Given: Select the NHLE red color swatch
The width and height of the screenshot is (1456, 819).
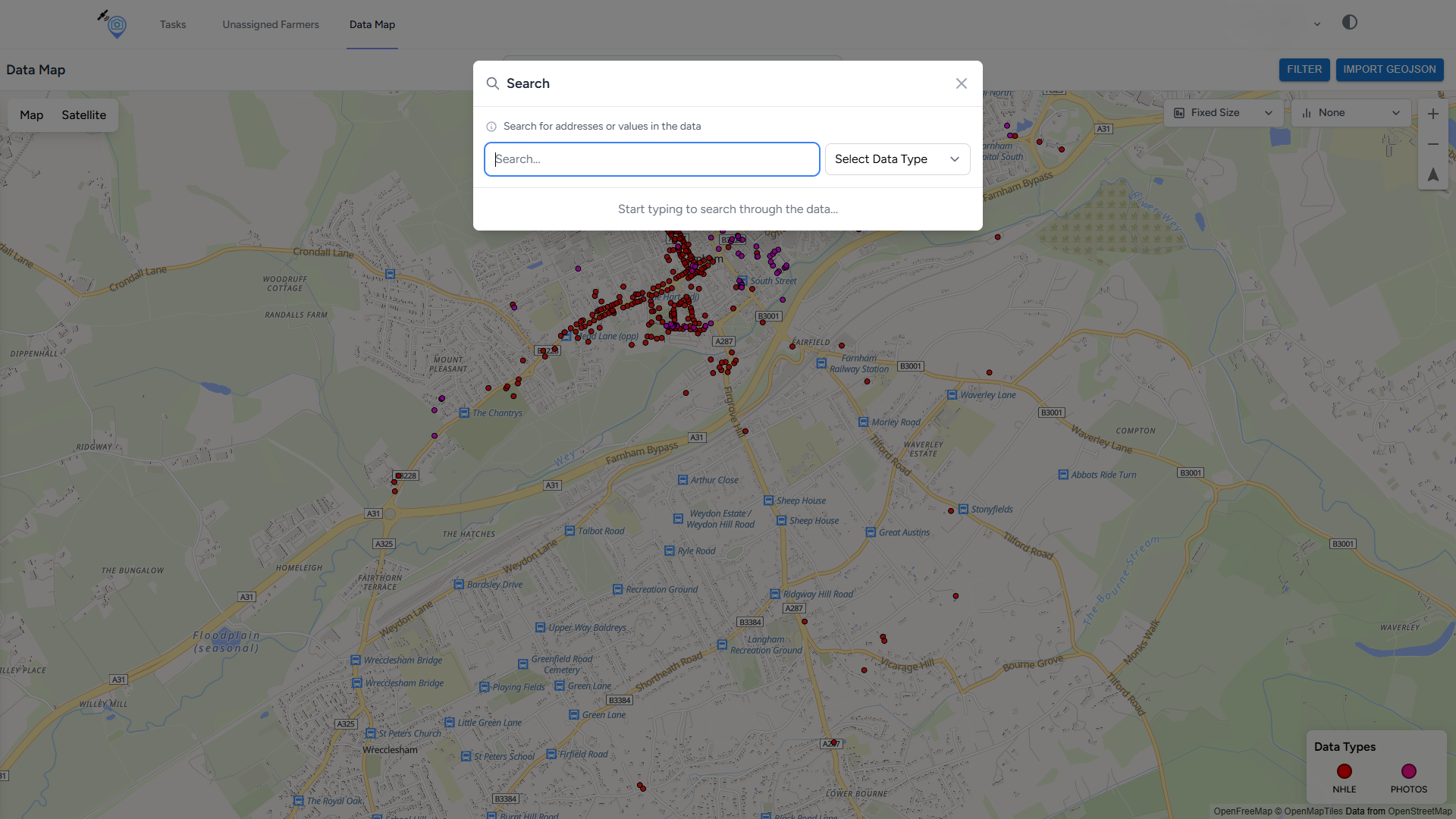Looking at the screenshot, I should click(1344, 771).
